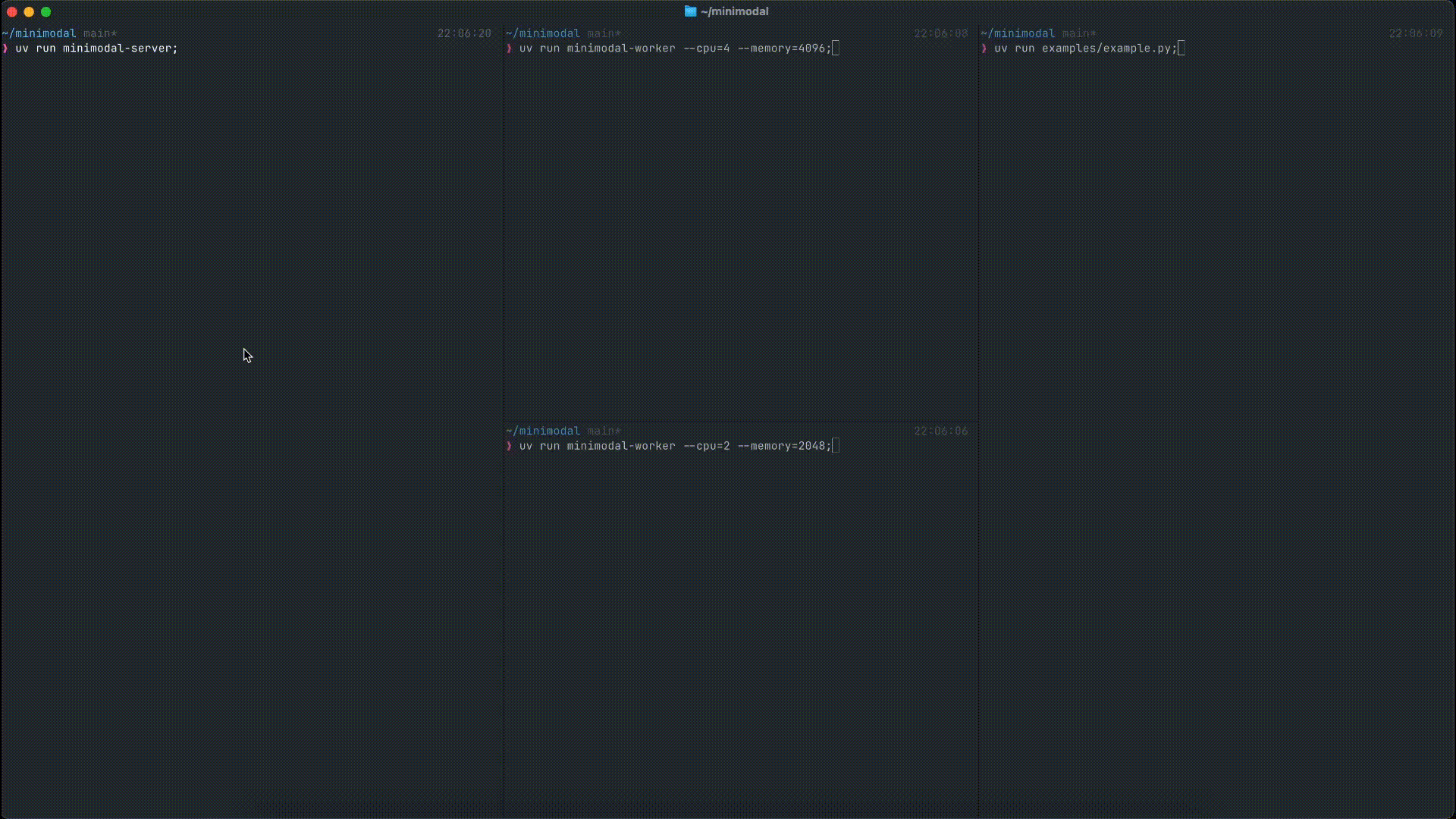Select the main* branch label in the left pane
1456x819 pixels.
click(x=100, y=33)
